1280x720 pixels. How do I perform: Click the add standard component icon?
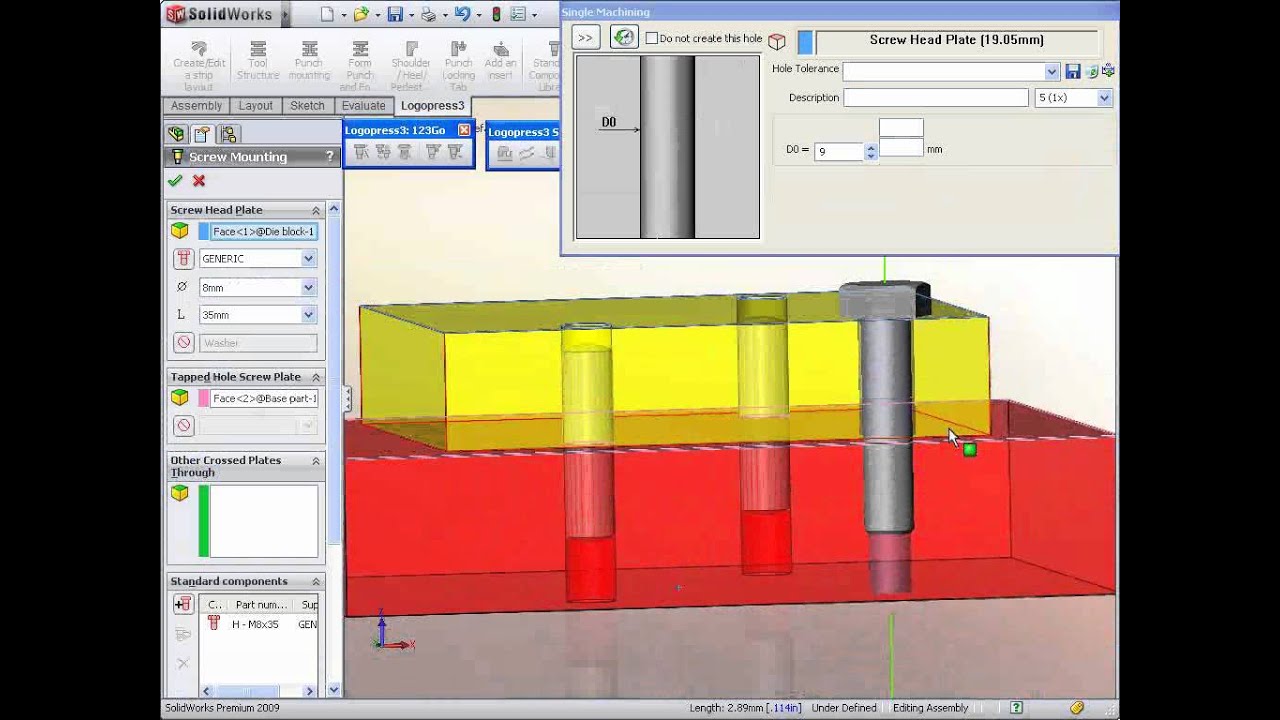tap(183, 604)
